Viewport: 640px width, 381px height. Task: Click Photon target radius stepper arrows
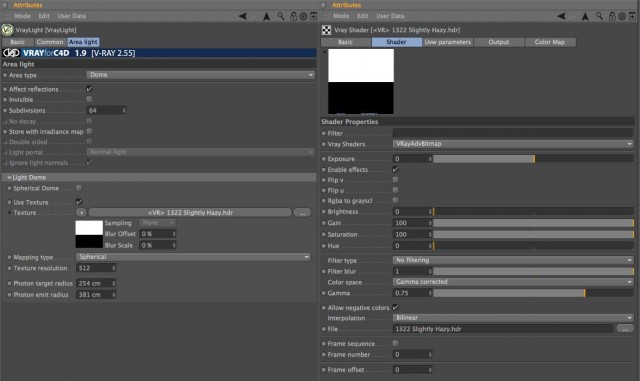113,283
